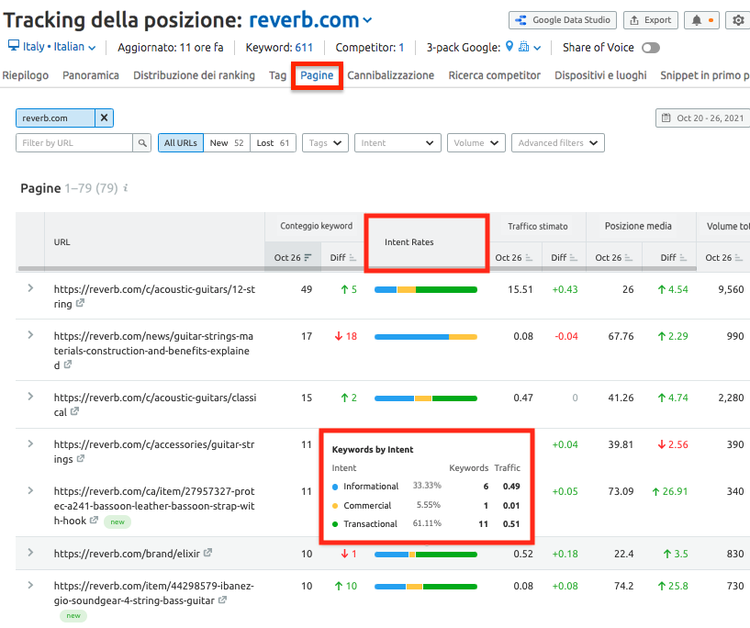Open the Ricerca competitor tab
750x628 pixels.
point(494,76)
